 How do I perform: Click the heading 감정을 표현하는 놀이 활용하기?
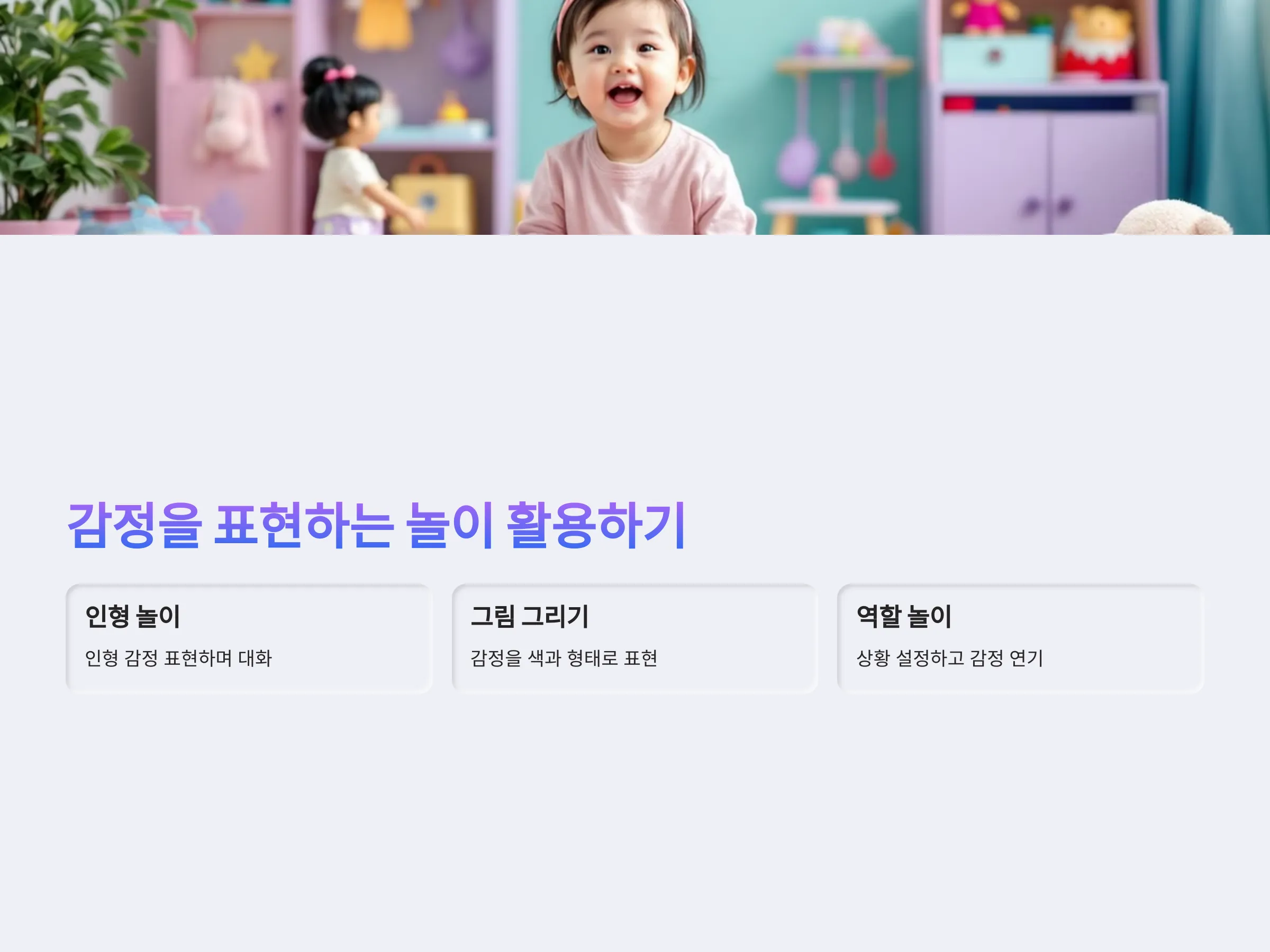pos(377,525)
